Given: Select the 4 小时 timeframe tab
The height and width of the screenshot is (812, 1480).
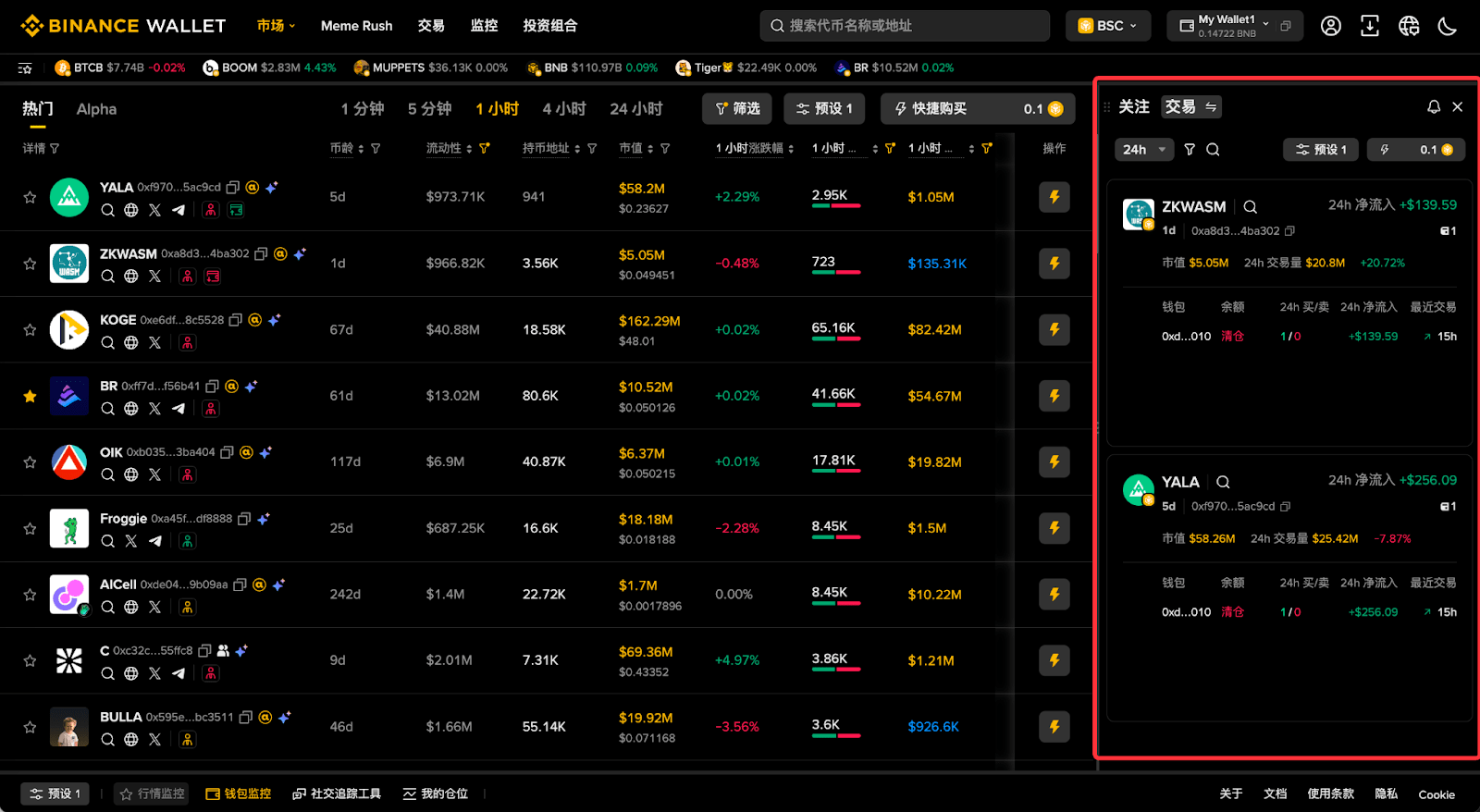Looking at the screenshot, I should point(564,109).
